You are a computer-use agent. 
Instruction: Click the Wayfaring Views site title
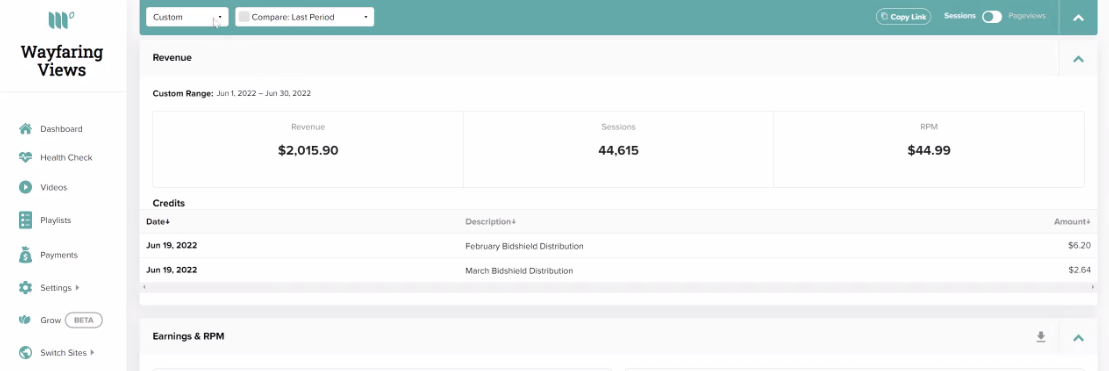click(62, 61)
